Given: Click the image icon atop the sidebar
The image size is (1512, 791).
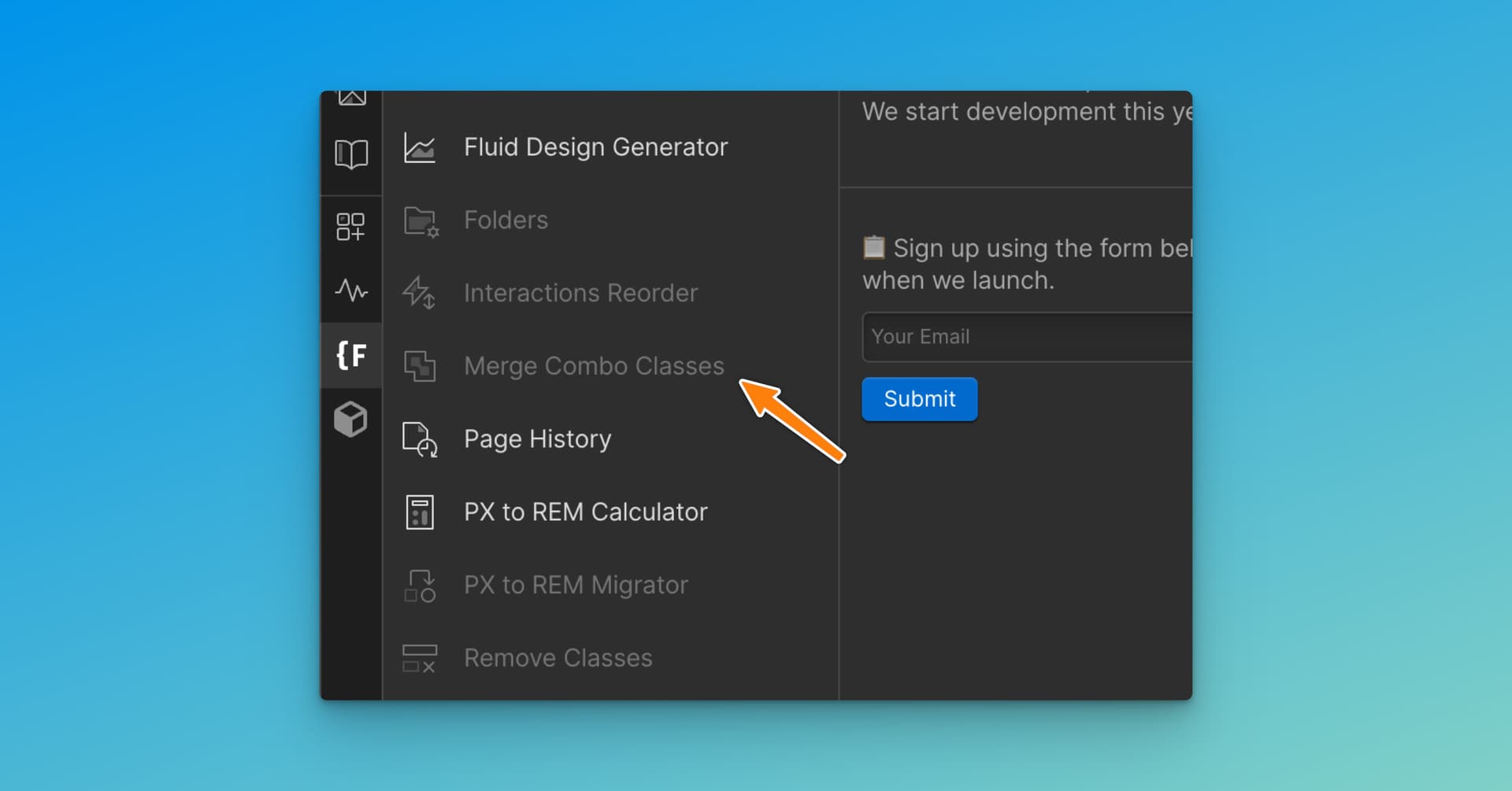Looking at the screenshot, I should (x=352, y=98).
